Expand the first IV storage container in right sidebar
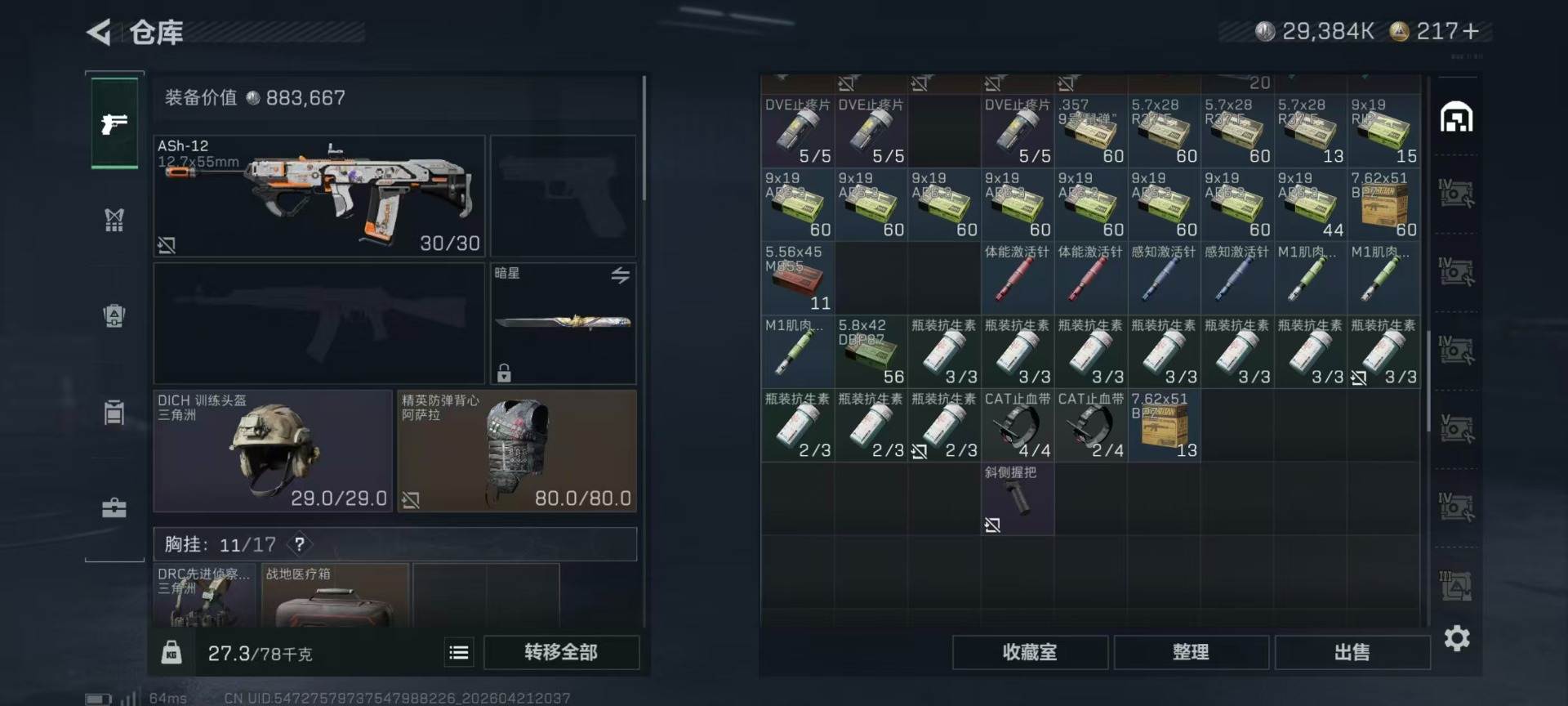 (1457, 194)
